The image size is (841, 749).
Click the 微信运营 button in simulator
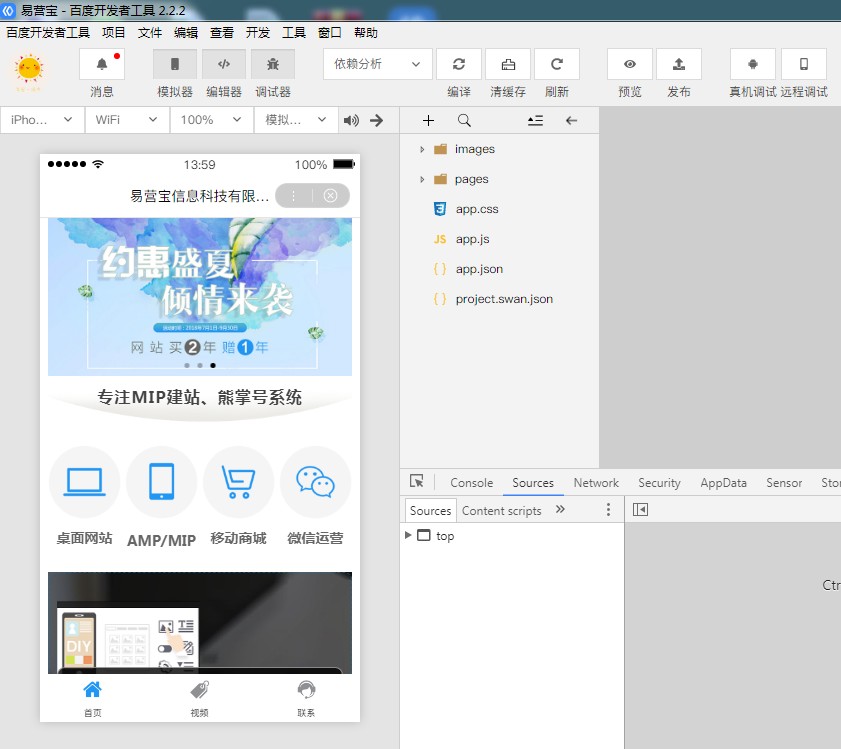(315, 497)
